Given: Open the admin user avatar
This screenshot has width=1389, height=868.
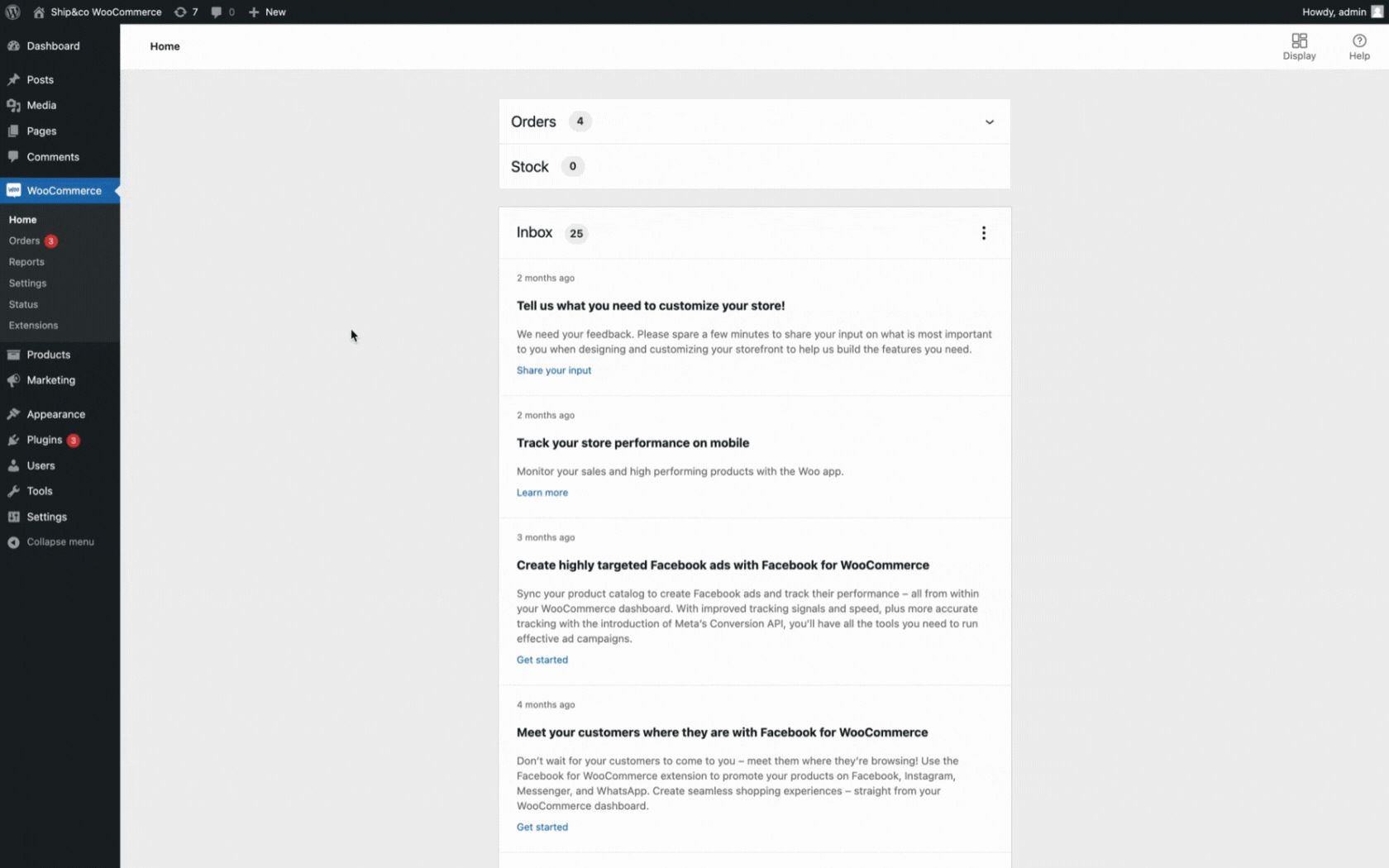Looking at the screenshot, I should [1377, 12].
